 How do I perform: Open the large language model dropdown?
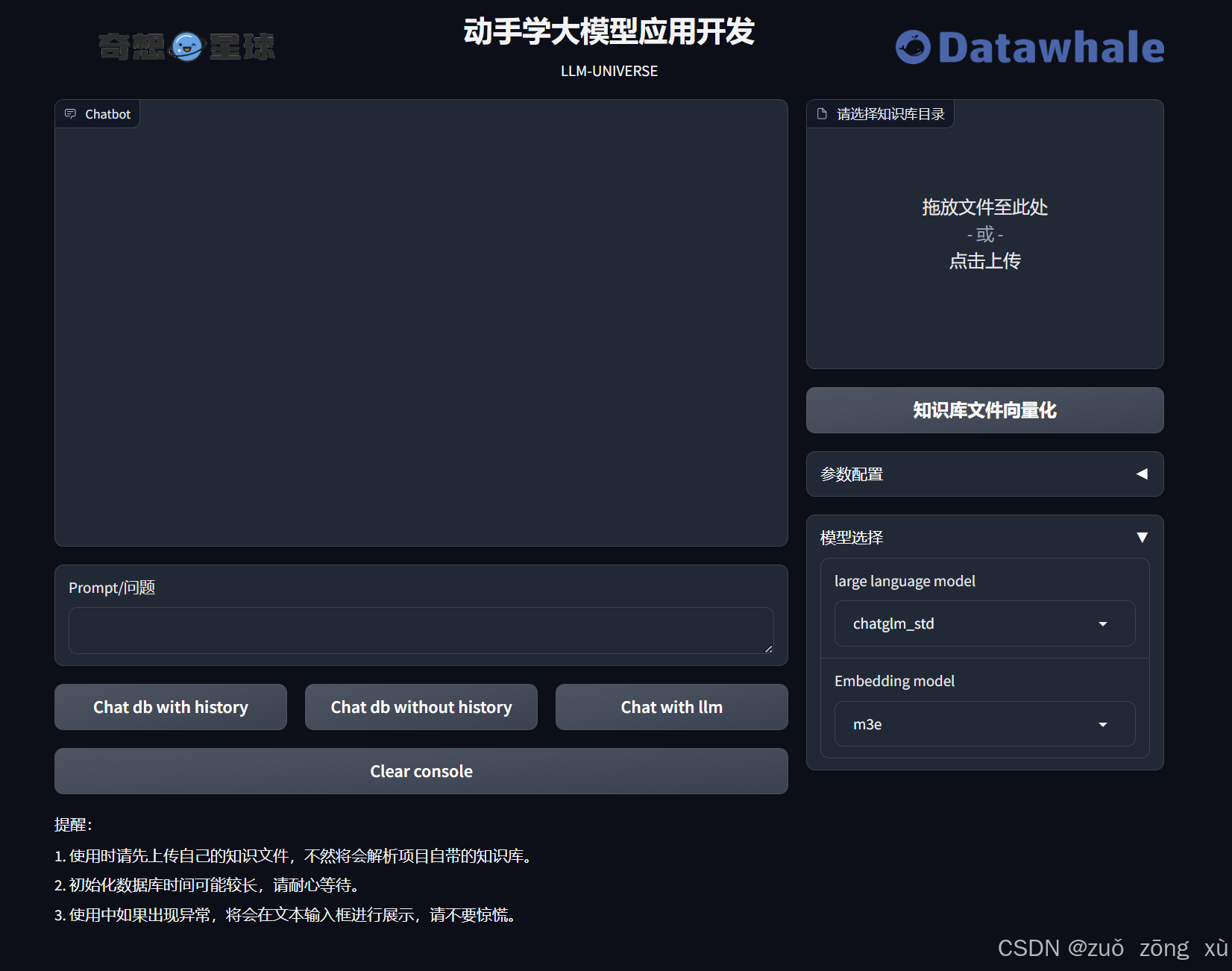coord(984,624)
